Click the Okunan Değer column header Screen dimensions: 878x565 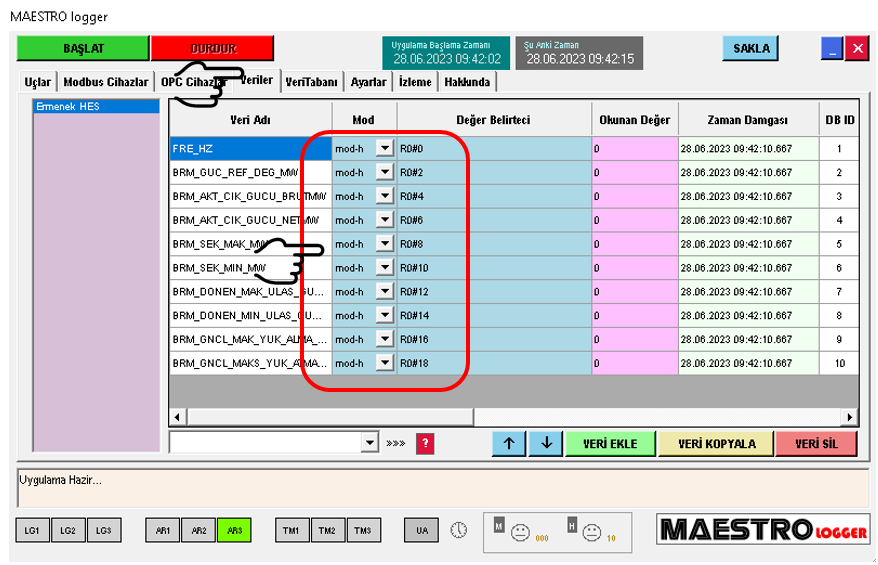634,120
